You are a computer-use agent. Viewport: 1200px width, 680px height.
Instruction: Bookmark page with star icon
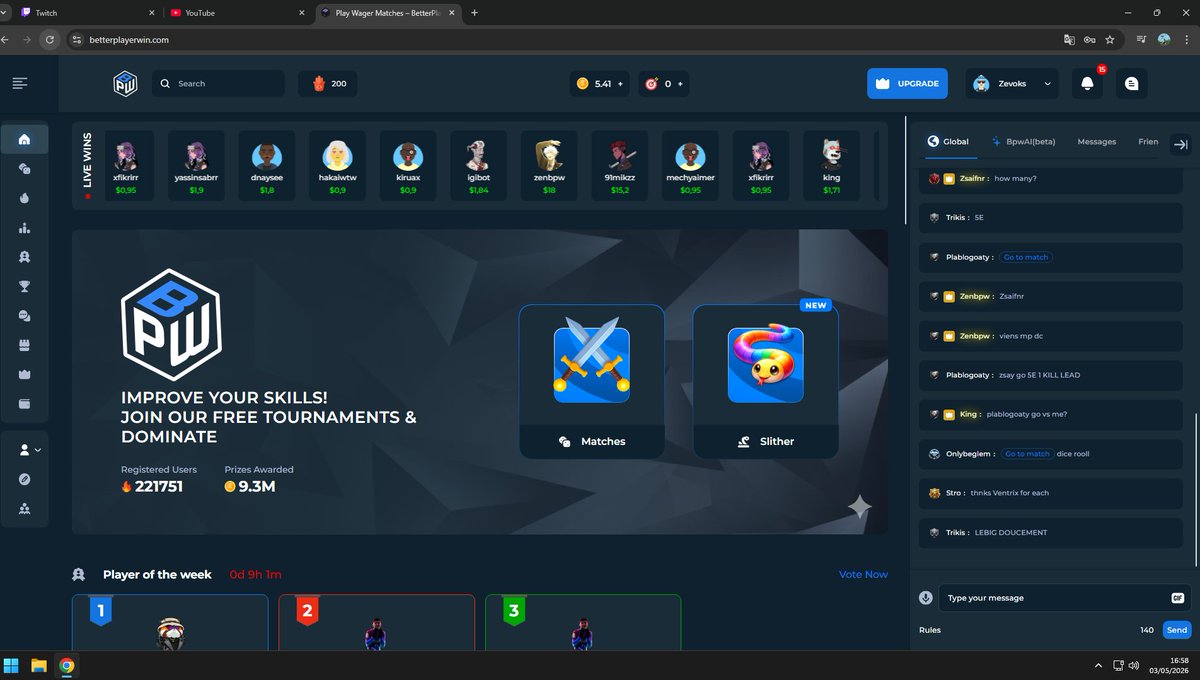click(x=1110, y=40)
